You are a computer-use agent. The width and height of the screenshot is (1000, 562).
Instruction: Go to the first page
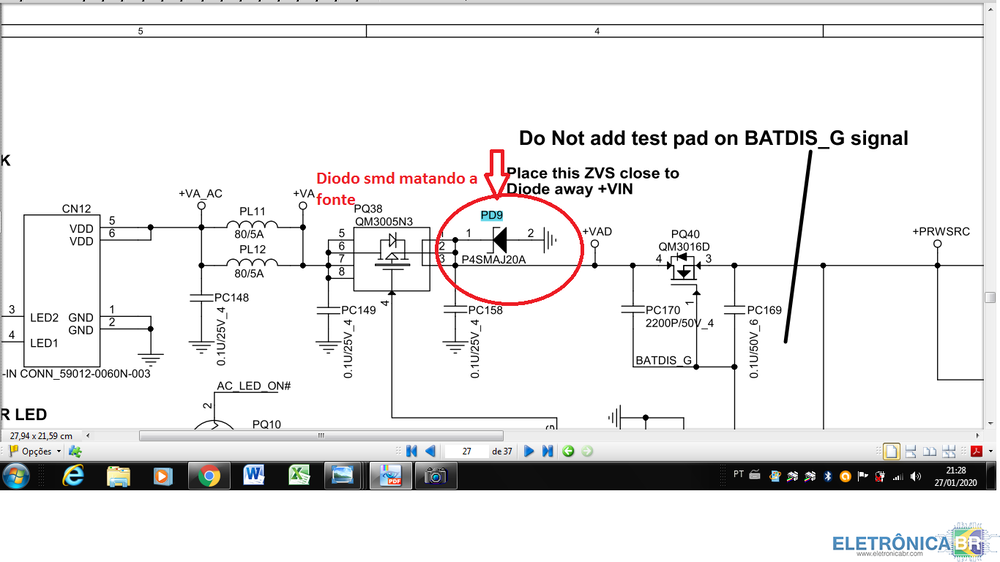tap(410, 451)
